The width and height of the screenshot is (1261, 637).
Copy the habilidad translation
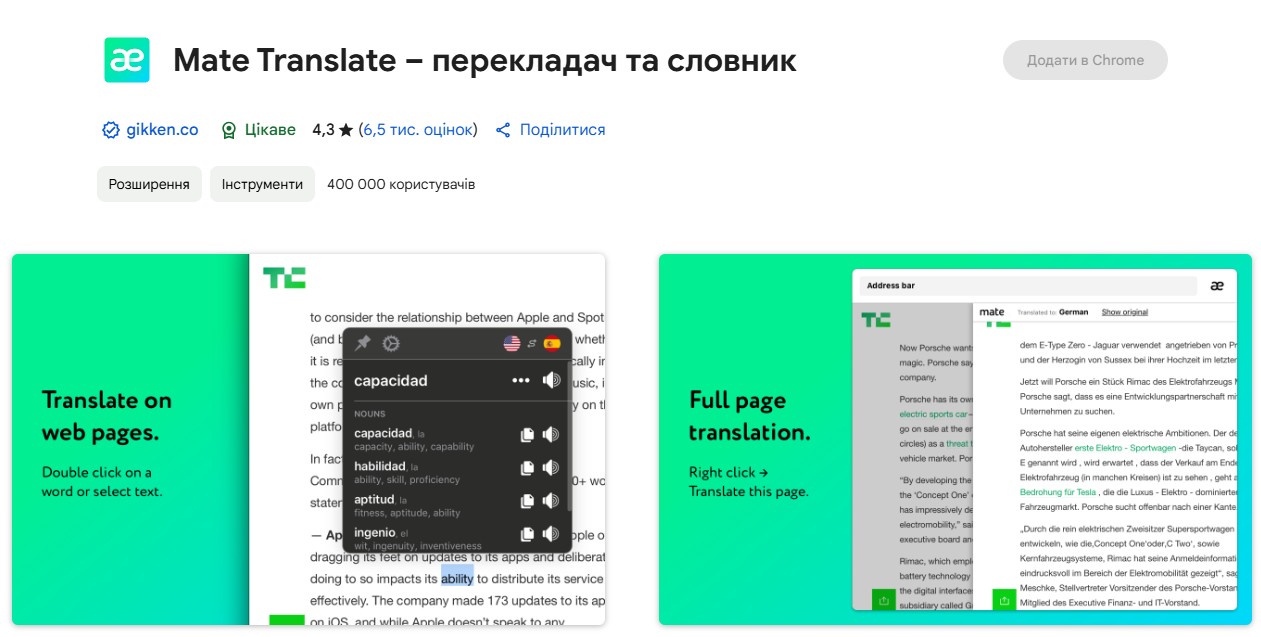(x=527, y=467)
